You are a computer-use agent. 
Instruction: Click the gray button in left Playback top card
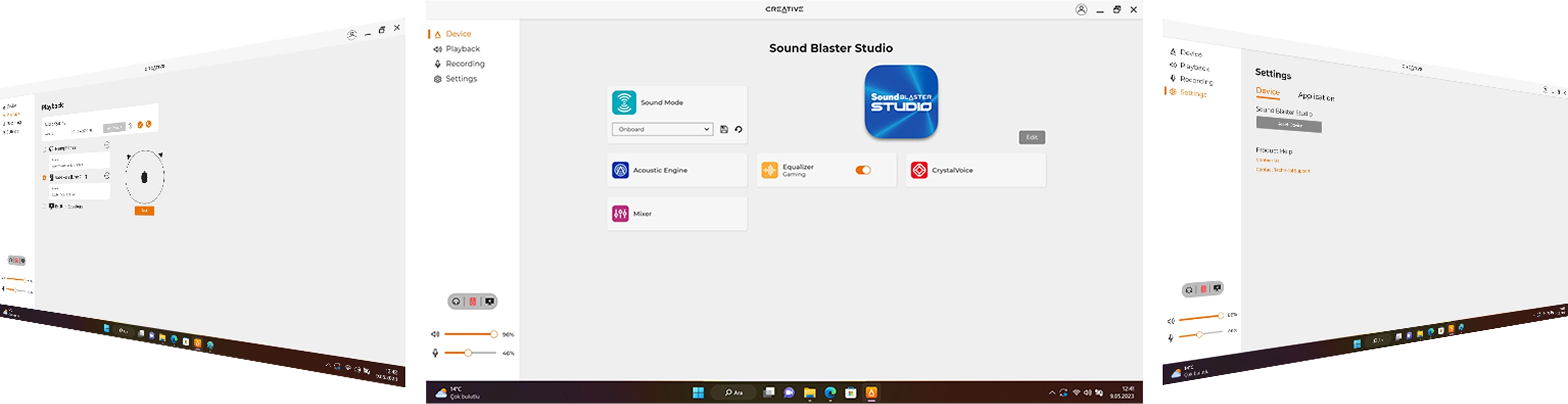[x=114, y=127]
